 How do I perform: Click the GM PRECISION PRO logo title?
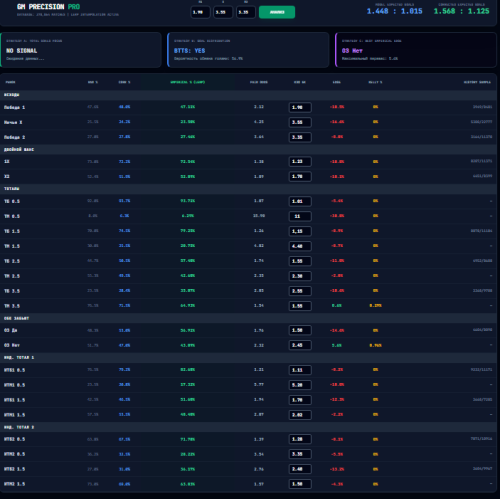pos(48,7)
